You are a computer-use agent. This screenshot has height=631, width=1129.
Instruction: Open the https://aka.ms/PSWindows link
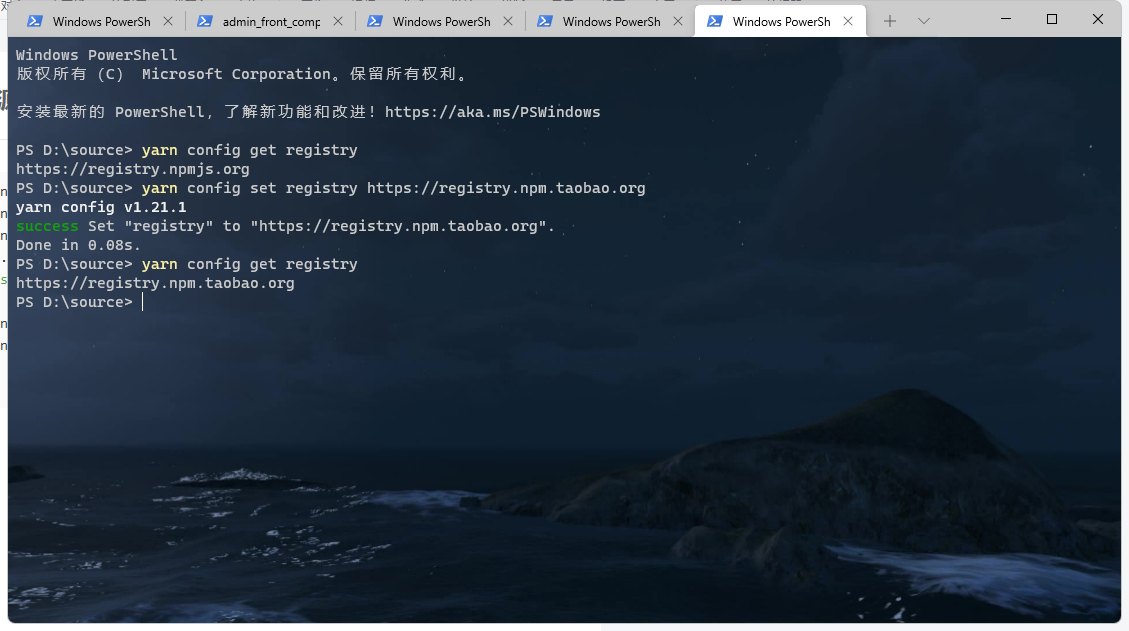pyautogui.click(x=492, y=112)
